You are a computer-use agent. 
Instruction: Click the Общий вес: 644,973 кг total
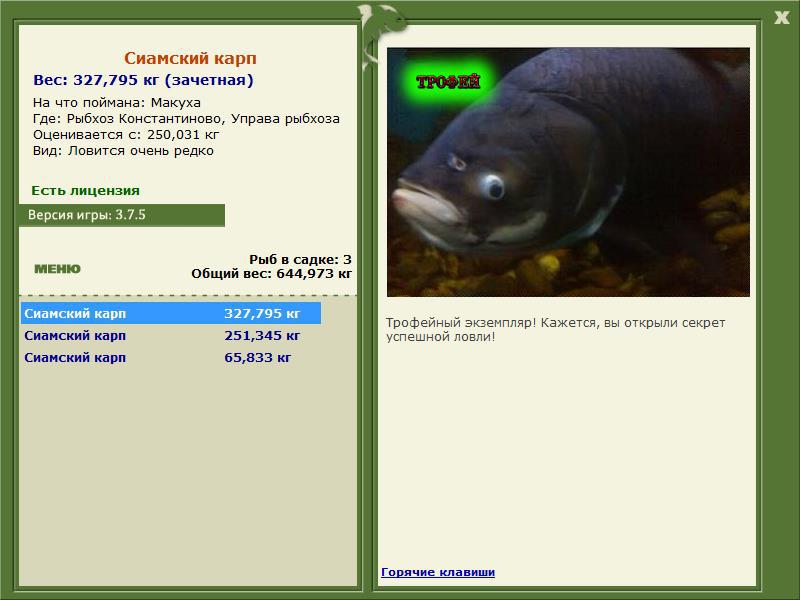271,273
